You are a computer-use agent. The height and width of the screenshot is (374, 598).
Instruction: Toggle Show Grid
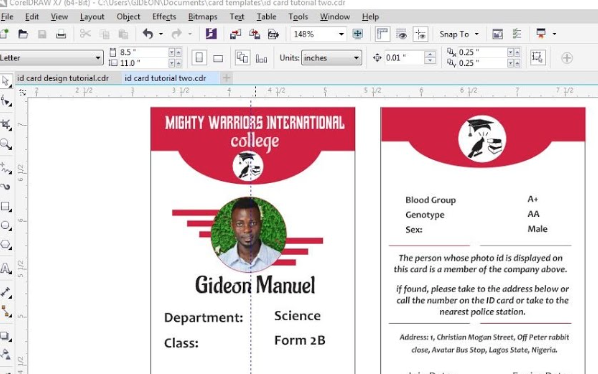401,34
